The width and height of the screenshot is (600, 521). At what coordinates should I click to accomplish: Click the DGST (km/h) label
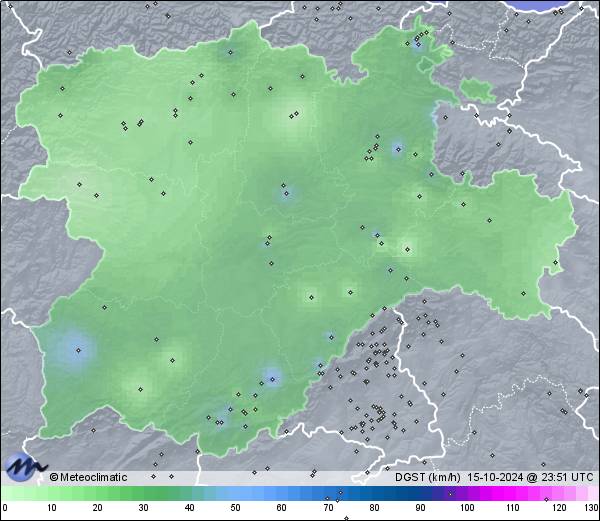428,477
